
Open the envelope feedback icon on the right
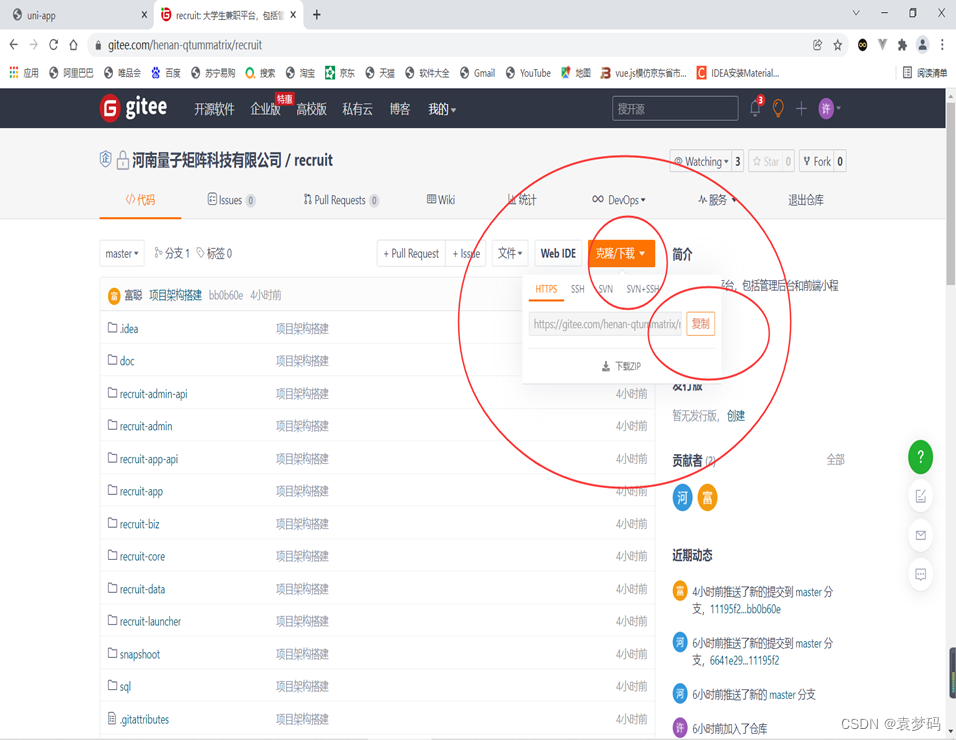pyautogui.click(x=920, y=535)
